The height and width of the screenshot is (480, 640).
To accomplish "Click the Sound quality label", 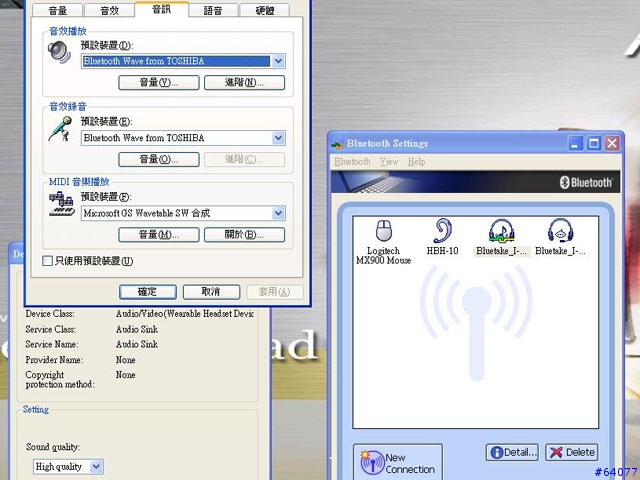I will click(x=53, y=447).
